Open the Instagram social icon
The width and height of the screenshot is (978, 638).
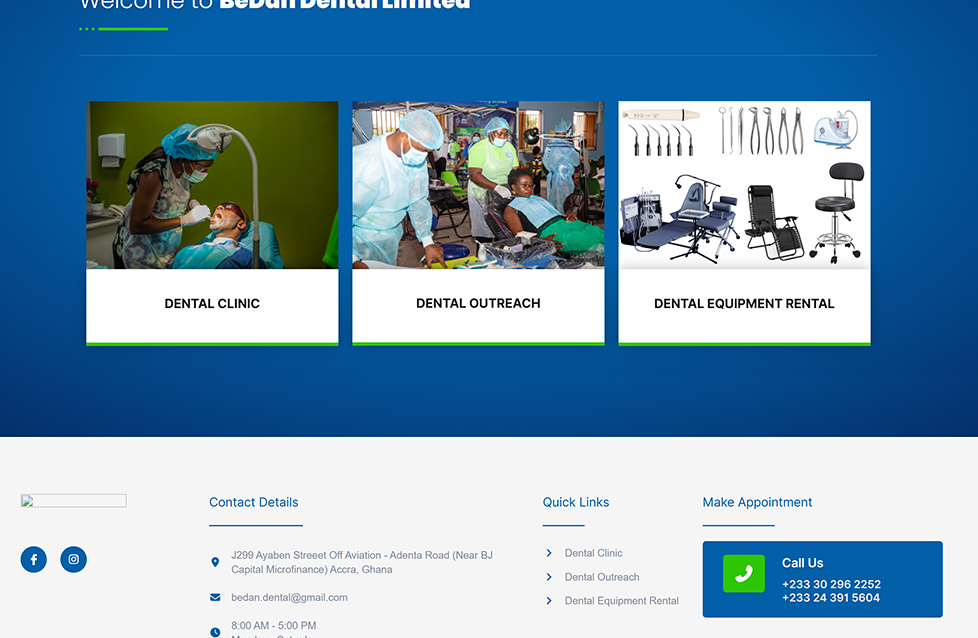click(x=73, y=560)
